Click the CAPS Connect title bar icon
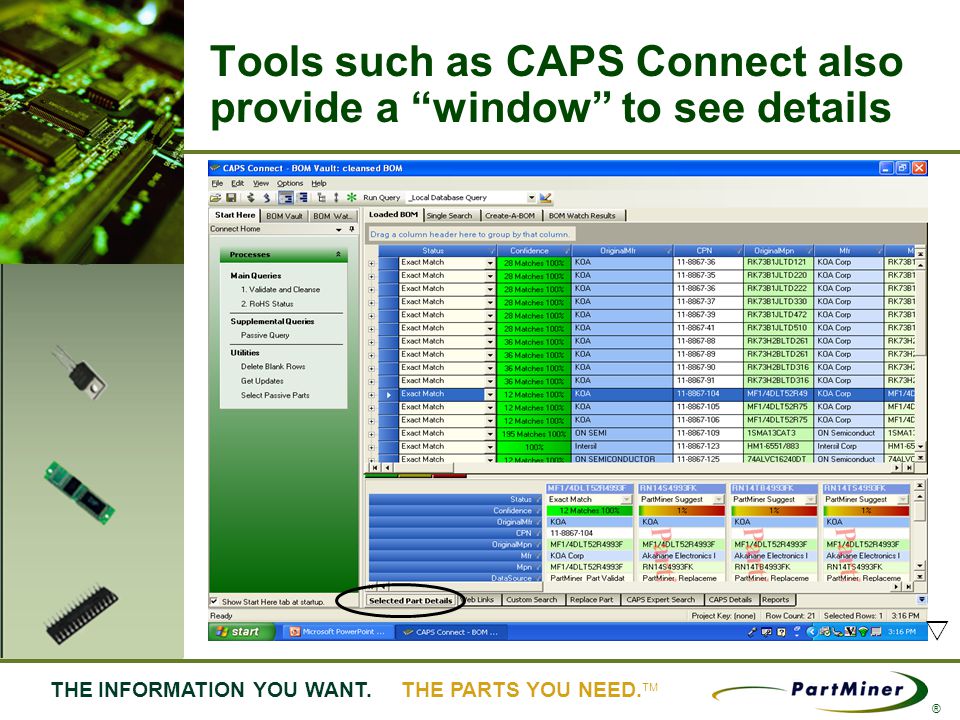Image resolution: width=960 pixels, height=720 pixels. pyautogui.click(x=215, y=168)
